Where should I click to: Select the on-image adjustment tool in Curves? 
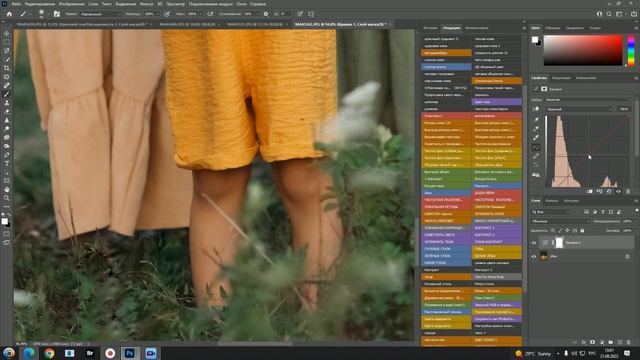[x=536, y=109]
